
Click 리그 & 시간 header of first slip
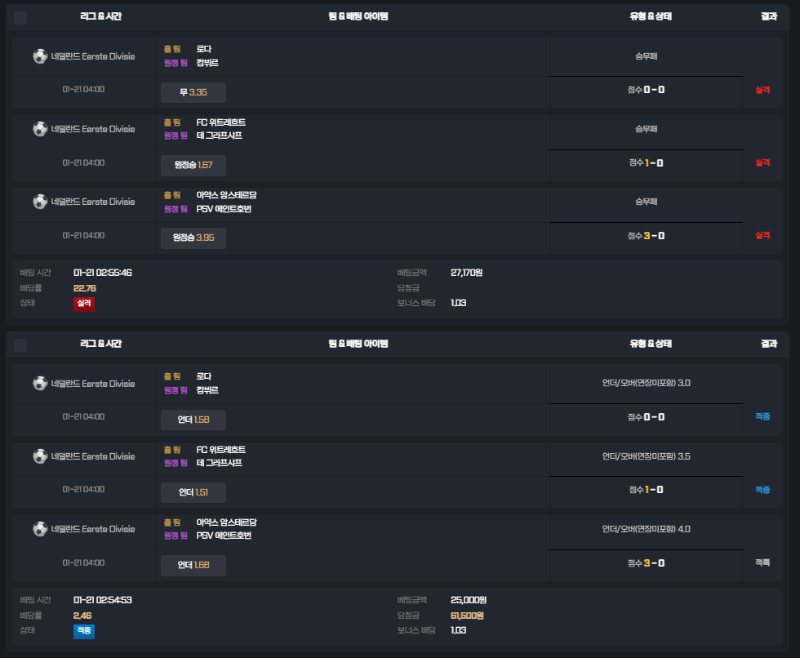[x=101, y=16]
